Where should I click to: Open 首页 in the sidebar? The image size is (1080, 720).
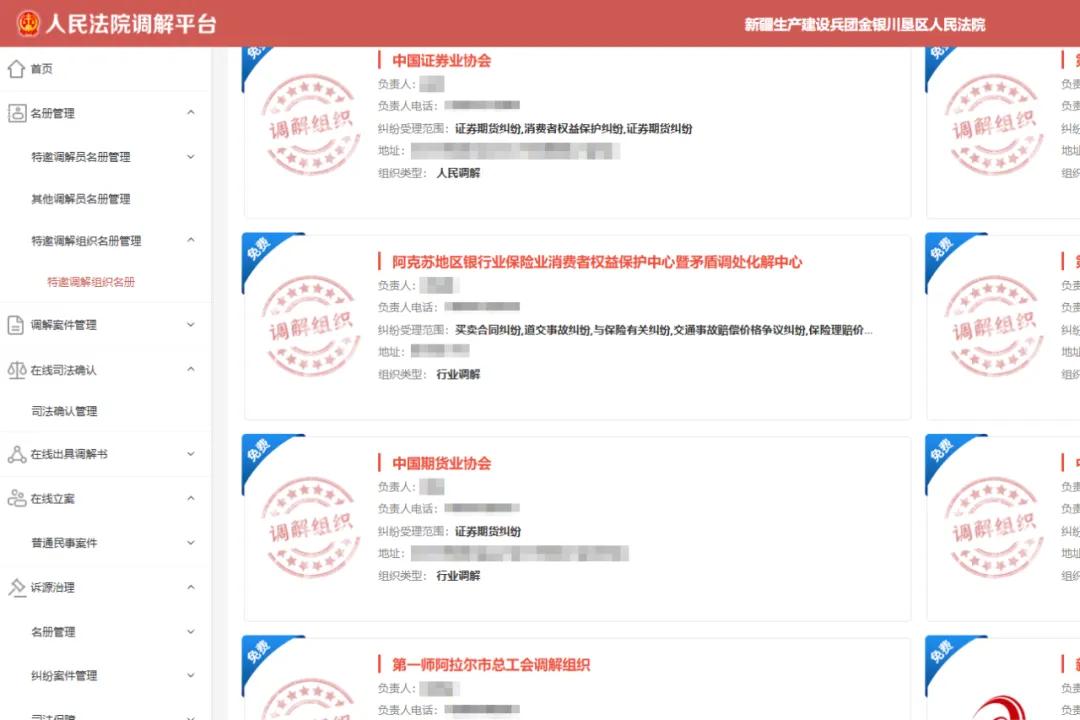tap(41, 68)
